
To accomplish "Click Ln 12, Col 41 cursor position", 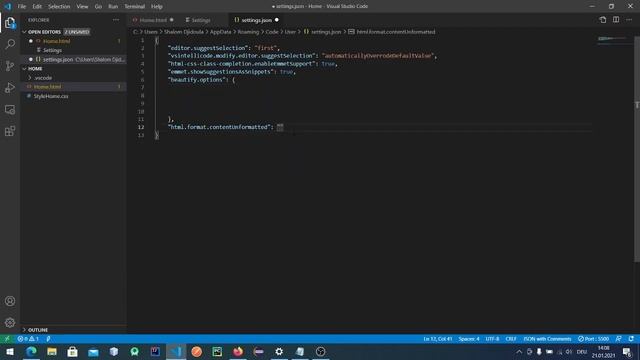I will coord(438,339).
